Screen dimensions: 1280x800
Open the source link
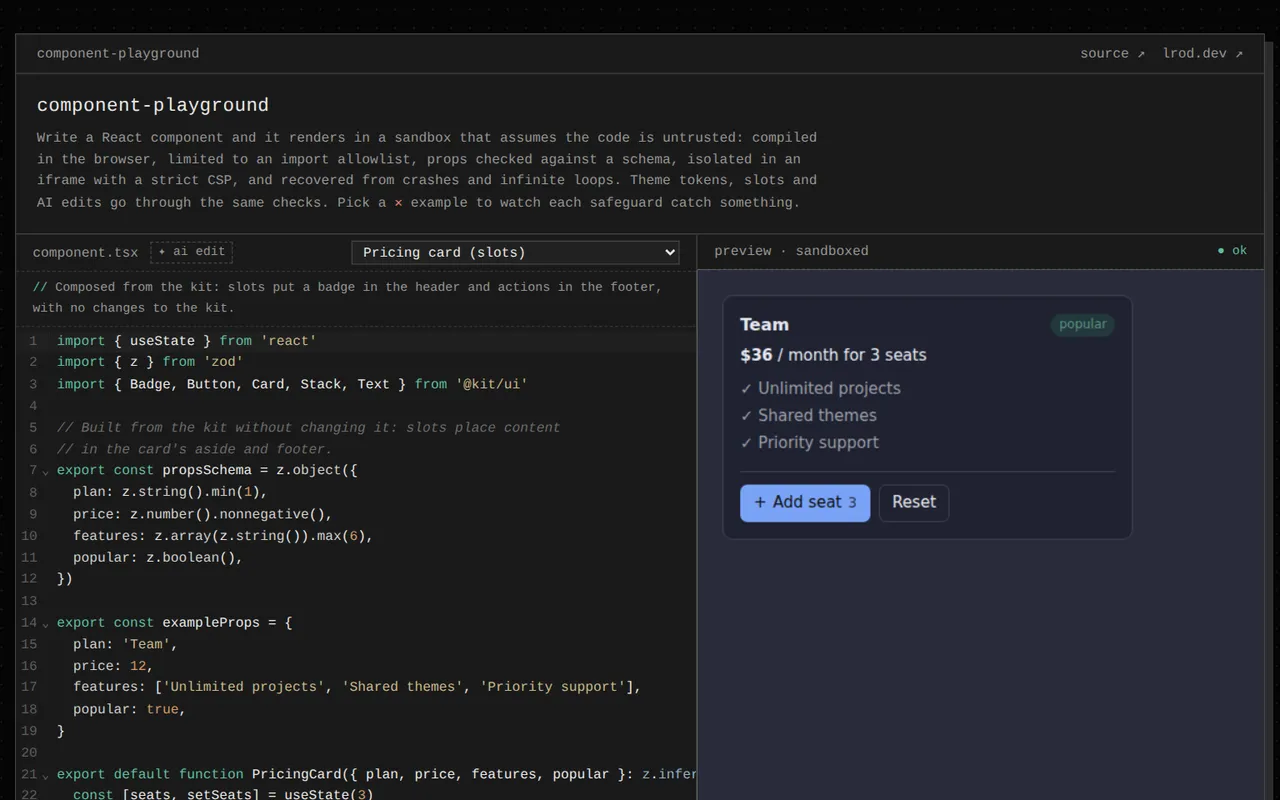point(1112,54)
